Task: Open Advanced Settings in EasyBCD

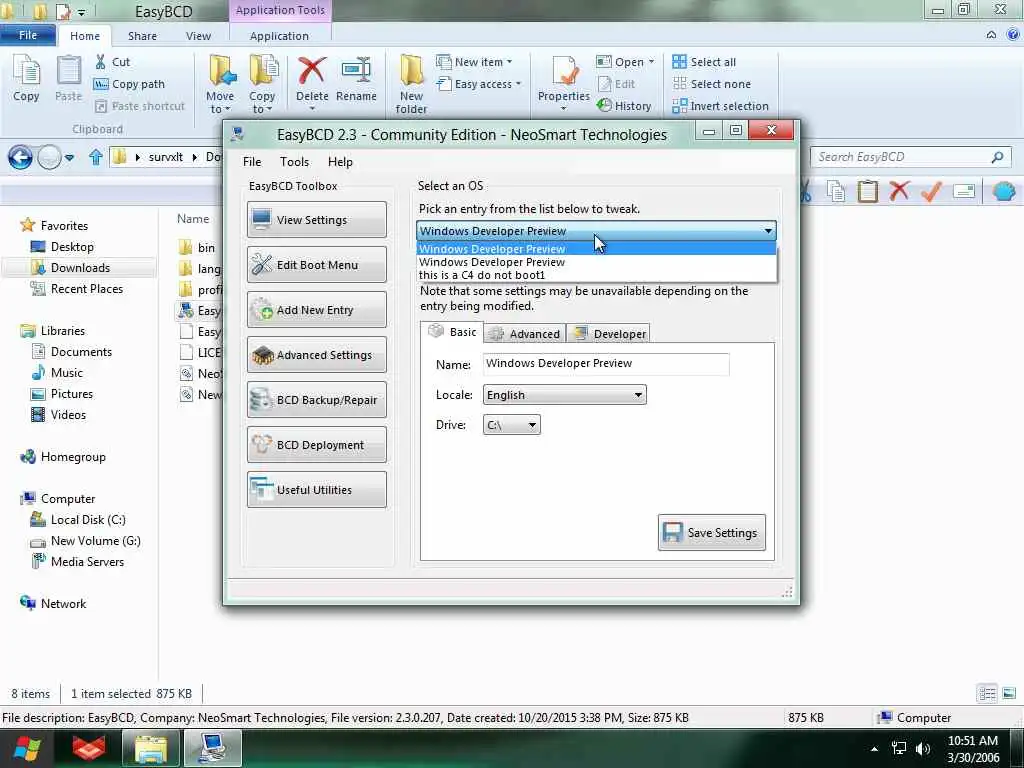Action: pos(317,355)
